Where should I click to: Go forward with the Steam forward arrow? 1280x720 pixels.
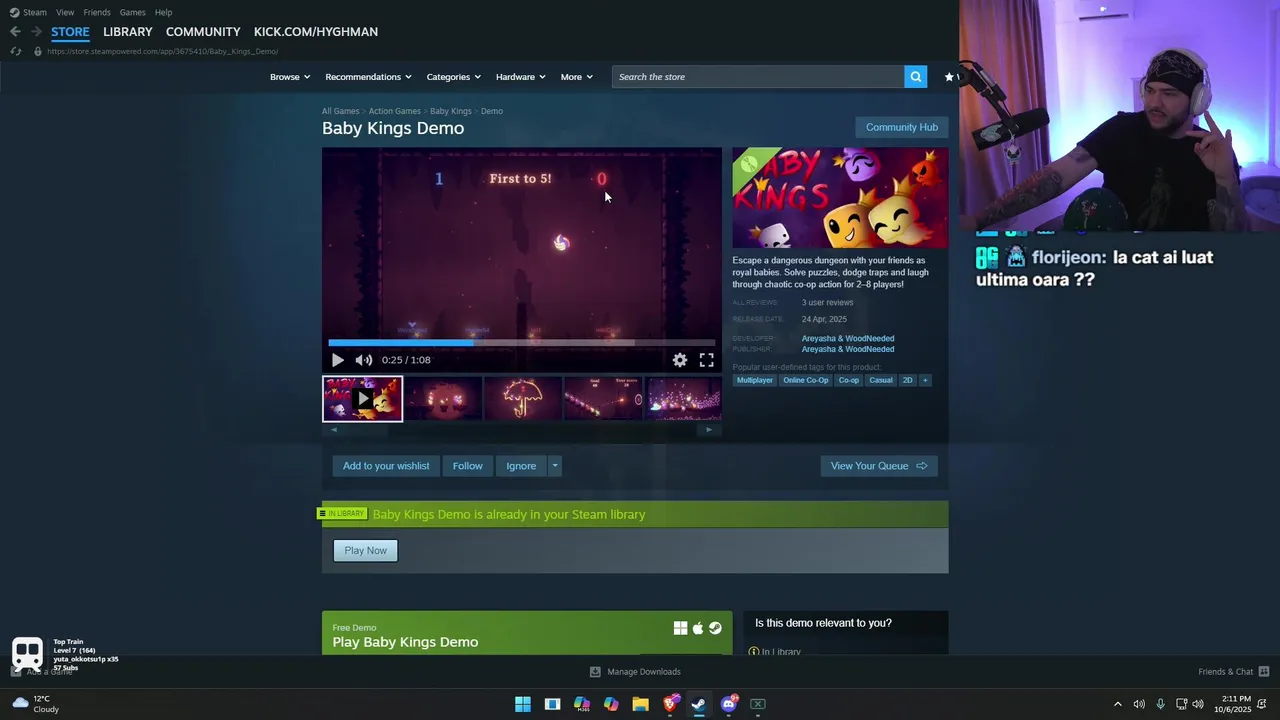[x=36, y=32]
